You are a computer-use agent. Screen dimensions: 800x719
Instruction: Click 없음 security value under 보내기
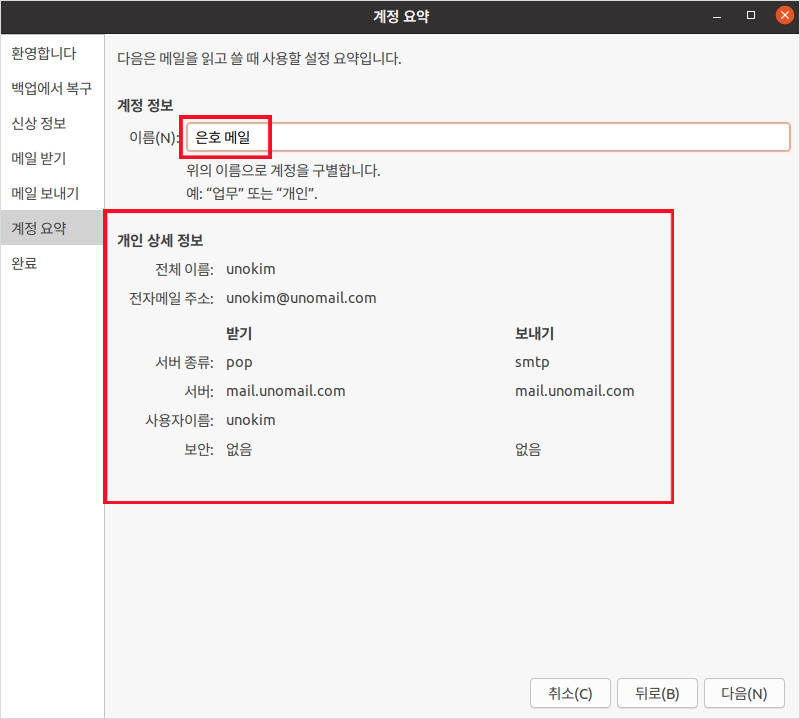pyautogui.click(x=528, y=449)
